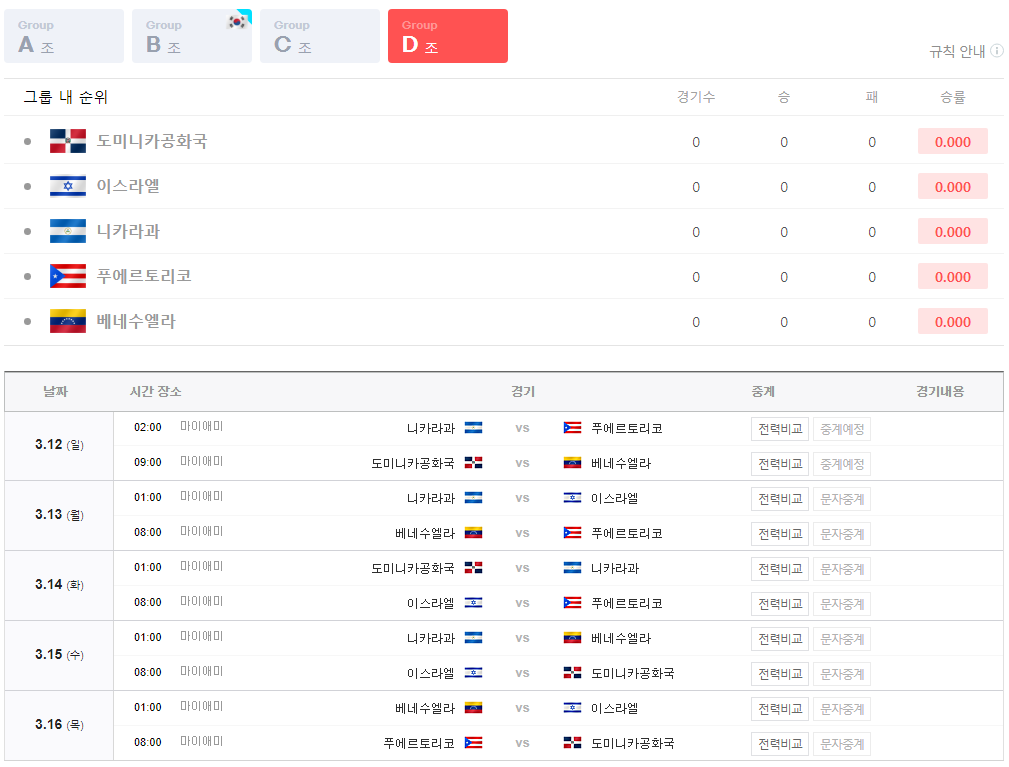1009x767 pixels.
Task: Click 중계예정 for 3.12 09:00 game
Action: (842, 464)
